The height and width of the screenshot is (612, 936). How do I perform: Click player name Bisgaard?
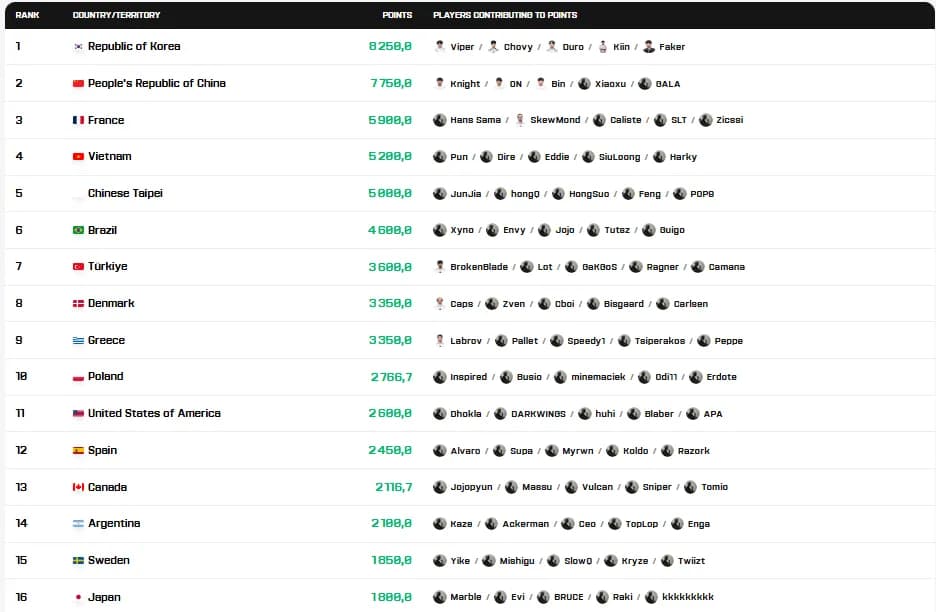624,304
